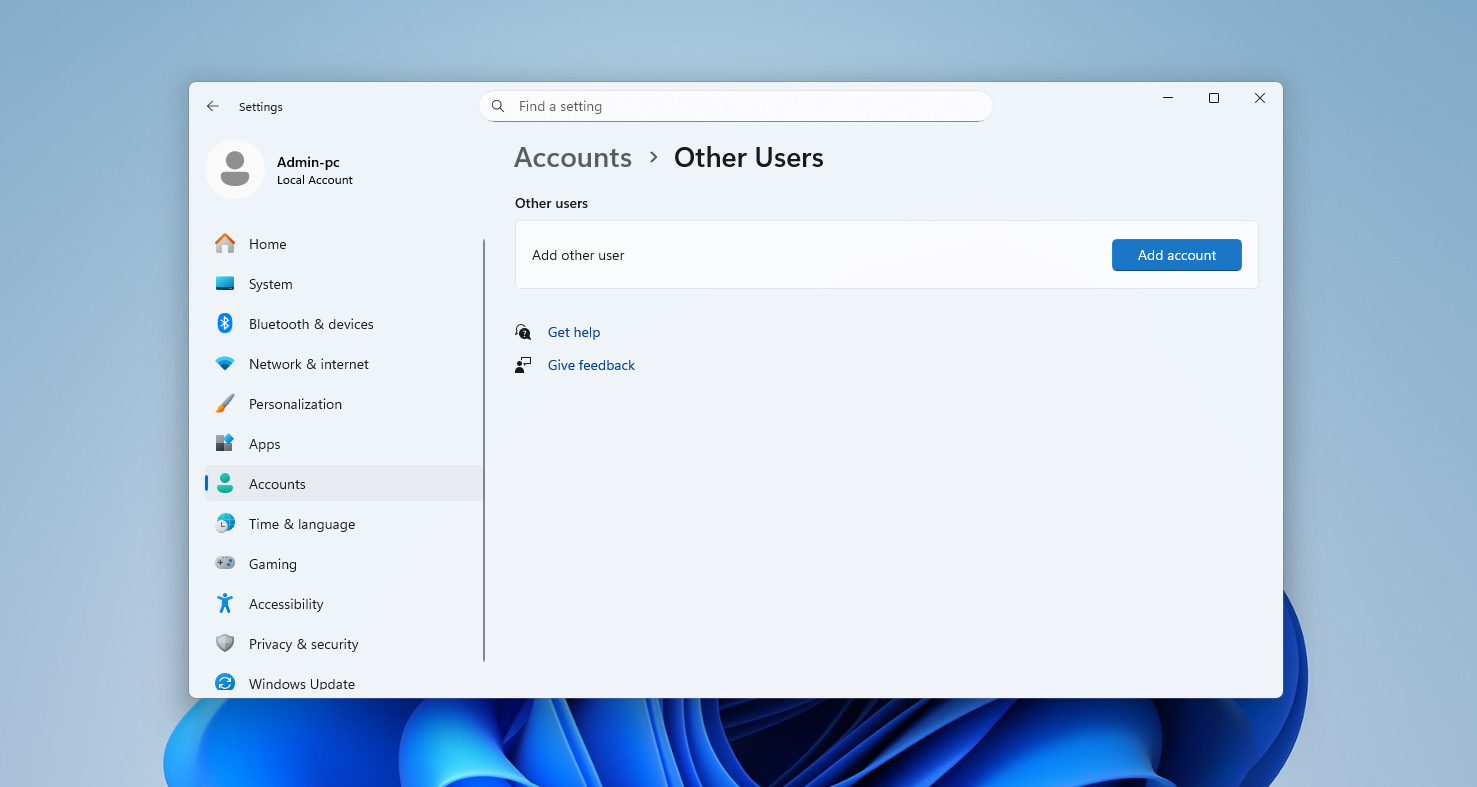Image resolution: width=1477 pixels, height=787 pixels.
Task: Select the Accounts sidebar item
Action: pos(277,484)
